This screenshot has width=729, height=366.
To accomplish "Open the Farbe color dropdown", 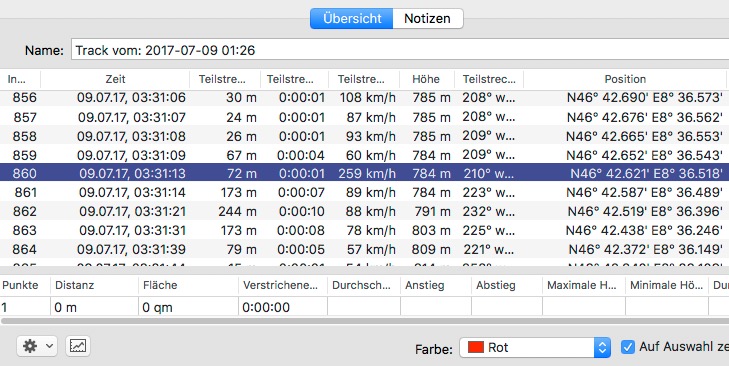I will [535, 347].
